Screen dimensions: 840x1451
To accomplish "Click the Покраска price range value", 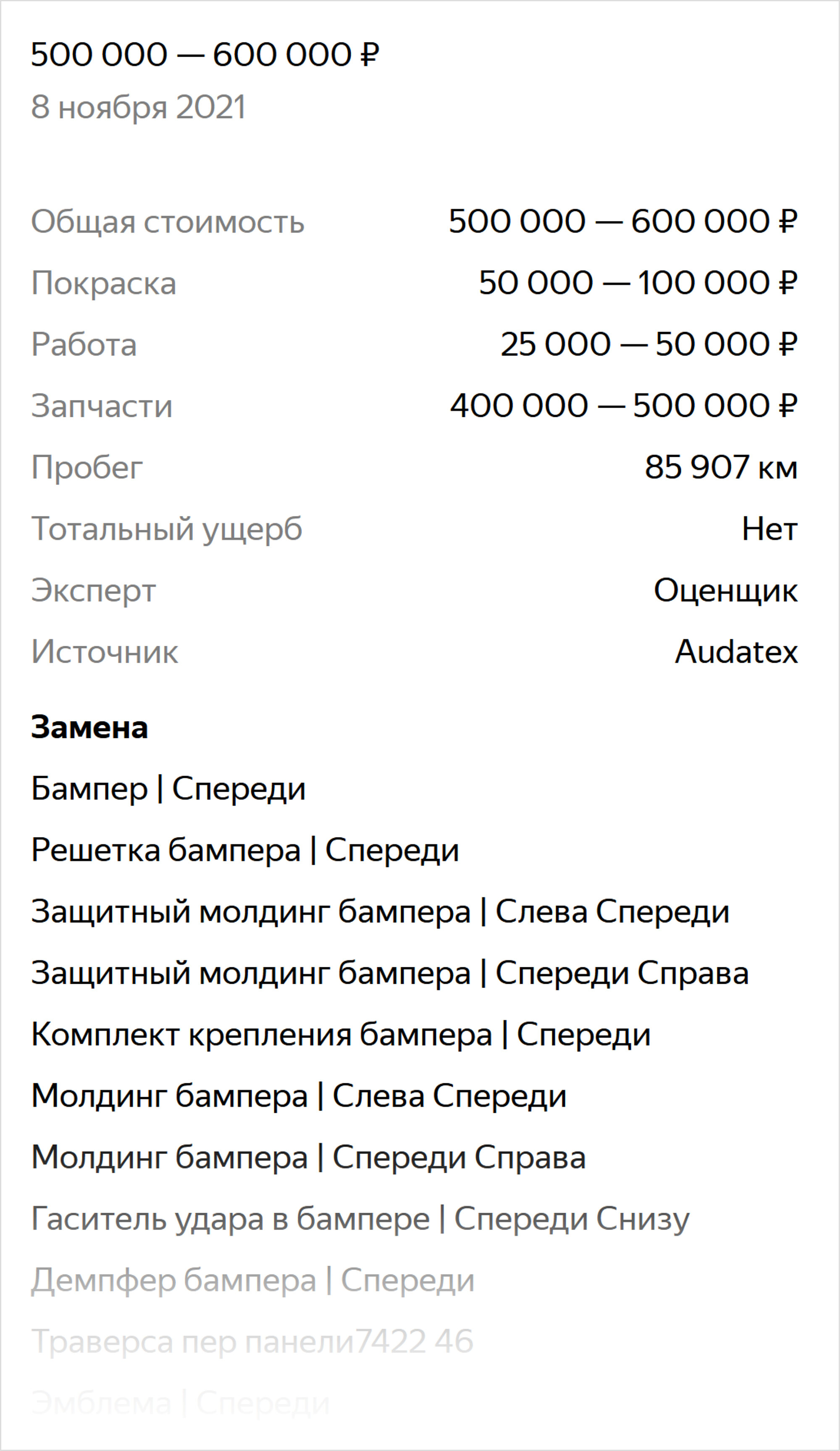I will pos(638,283).
